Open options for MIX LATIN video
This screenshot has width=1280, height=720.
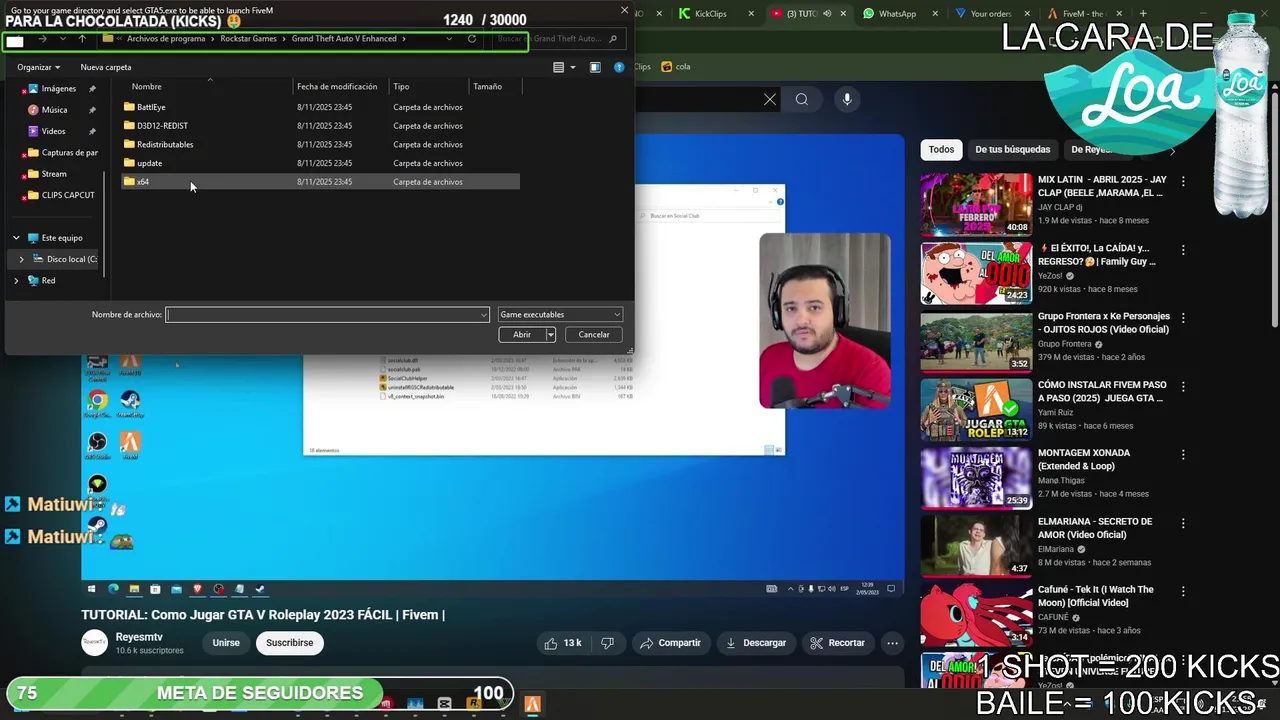[x=1183, y=182]
